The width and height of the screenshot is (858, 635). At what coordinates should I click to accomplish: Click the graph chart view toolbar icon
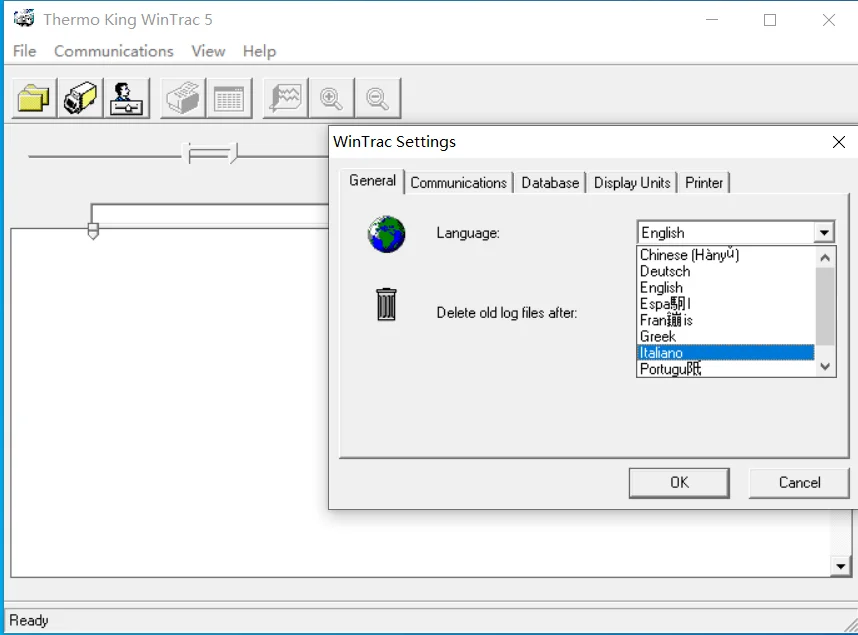286,98
